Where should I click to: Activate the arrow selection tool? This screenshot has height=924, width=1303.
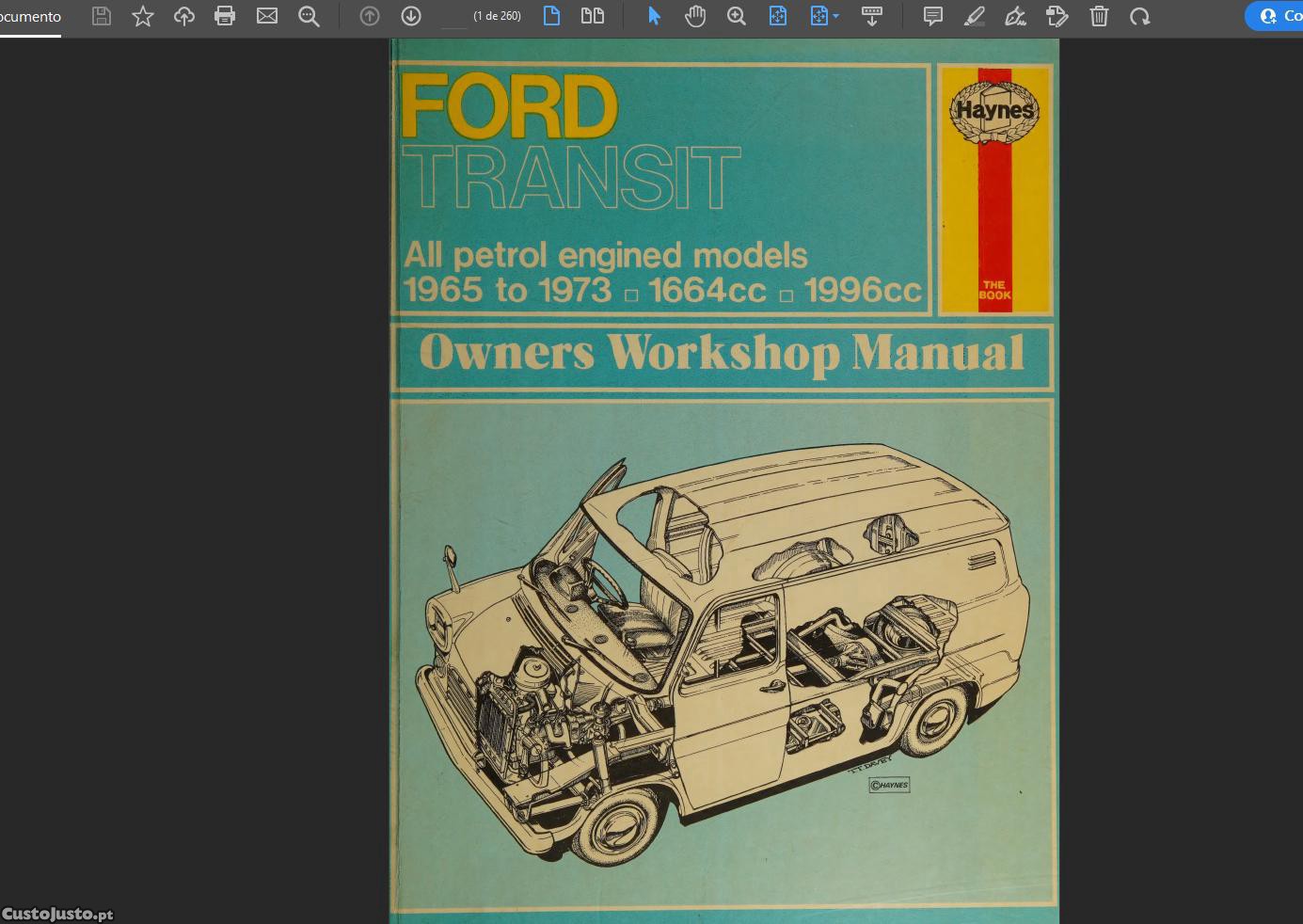coord(655,16)
